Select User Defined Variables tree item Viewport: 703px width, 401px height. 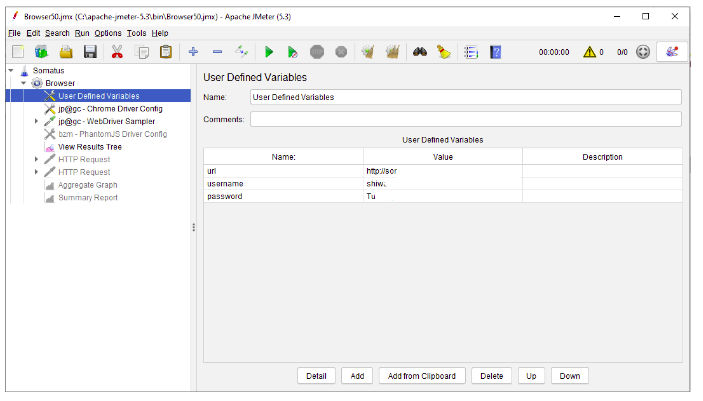pyautogui.click(x=99, y=96)
